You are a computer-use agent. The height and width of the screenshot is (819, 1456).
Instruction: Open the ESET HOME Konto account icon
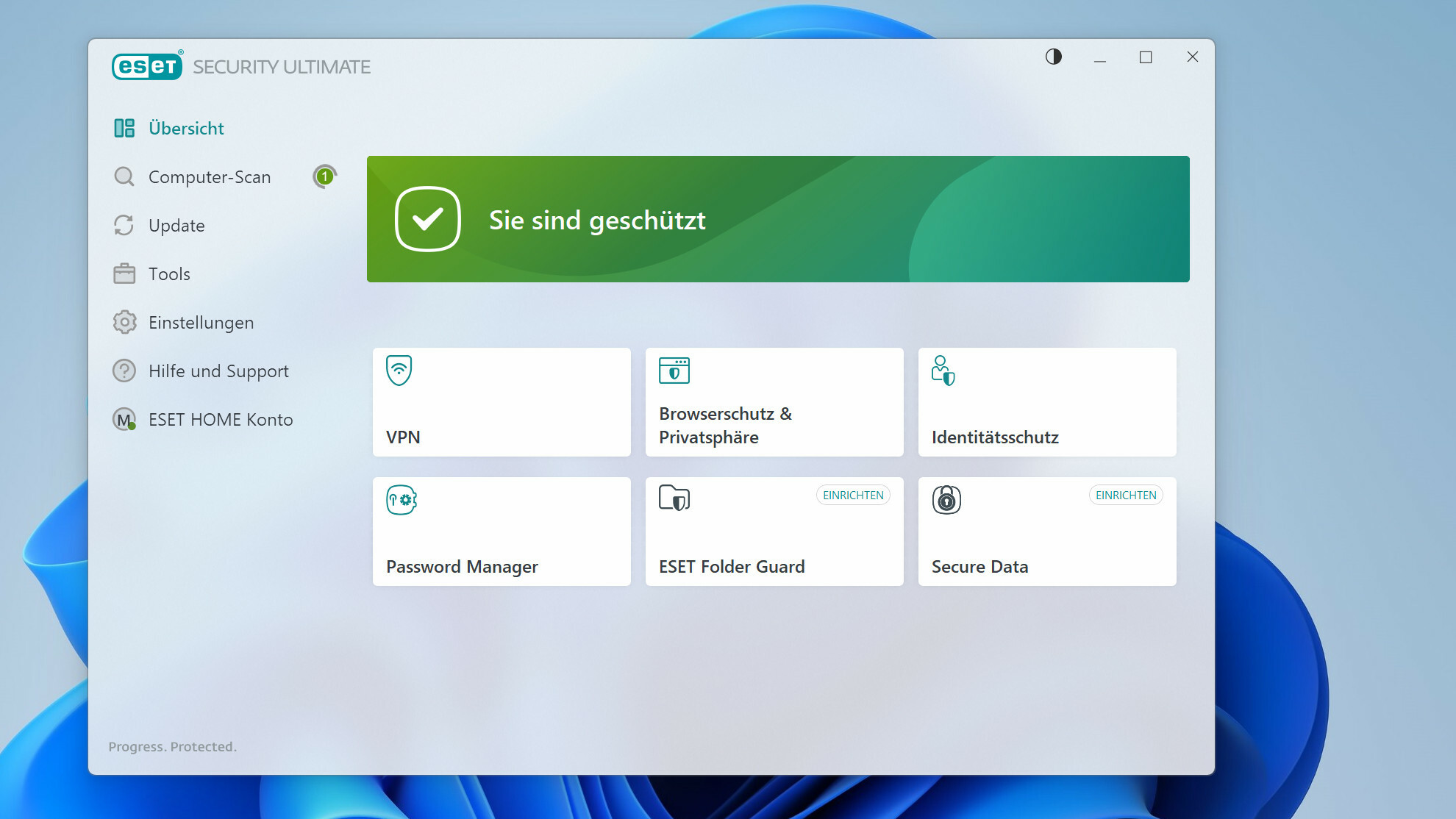(124, 419)
